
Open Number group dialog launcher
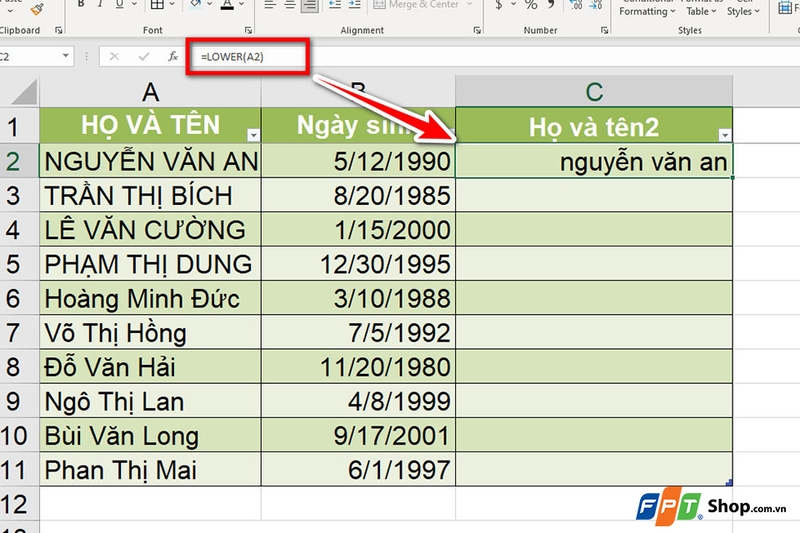point(605,31)
